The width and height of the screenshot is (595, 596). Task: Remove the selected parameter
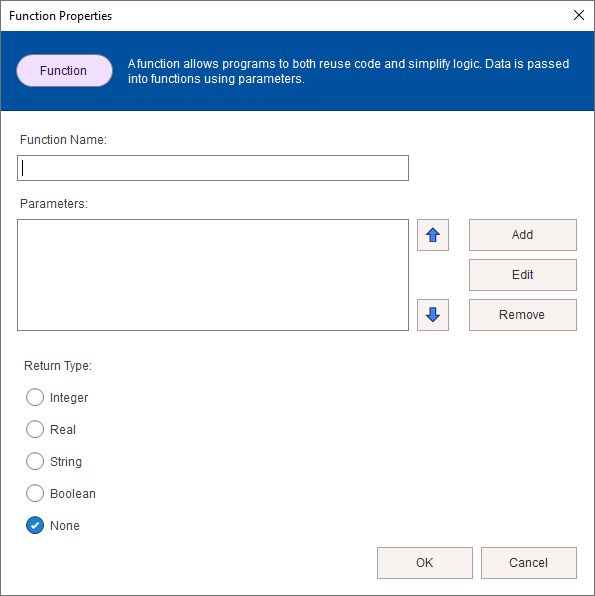pos(523,315)
